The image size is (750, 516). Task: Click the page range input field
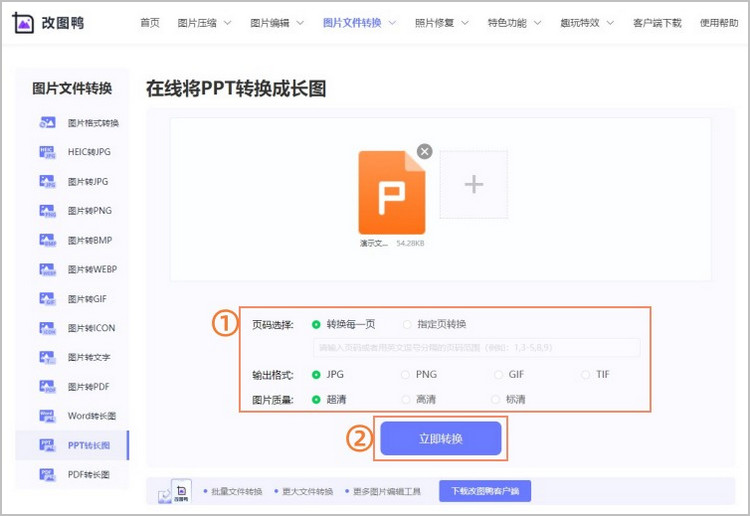pos(475,348)
